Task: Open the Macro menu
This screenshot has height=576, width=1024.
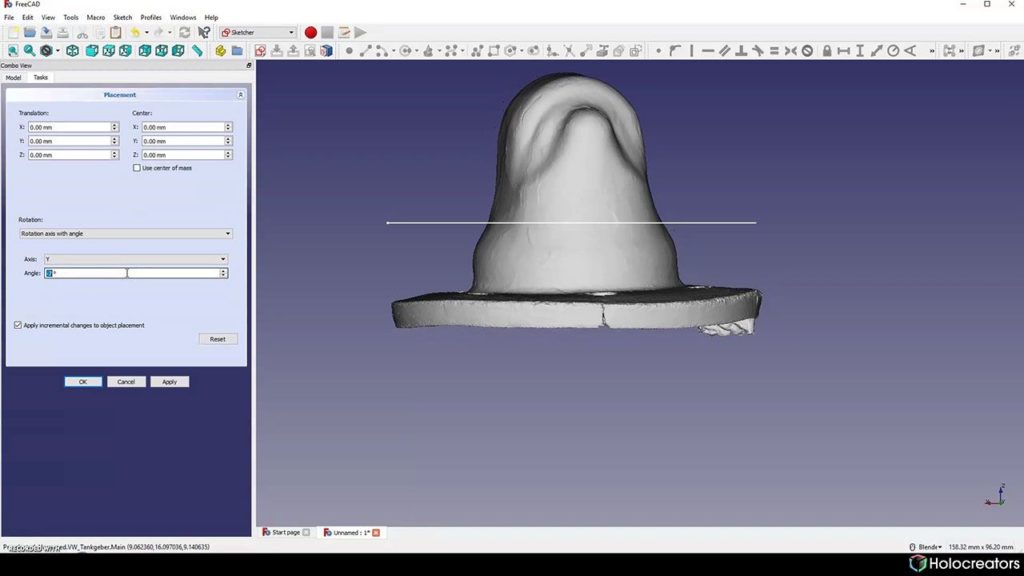Action: coord(95,18)
